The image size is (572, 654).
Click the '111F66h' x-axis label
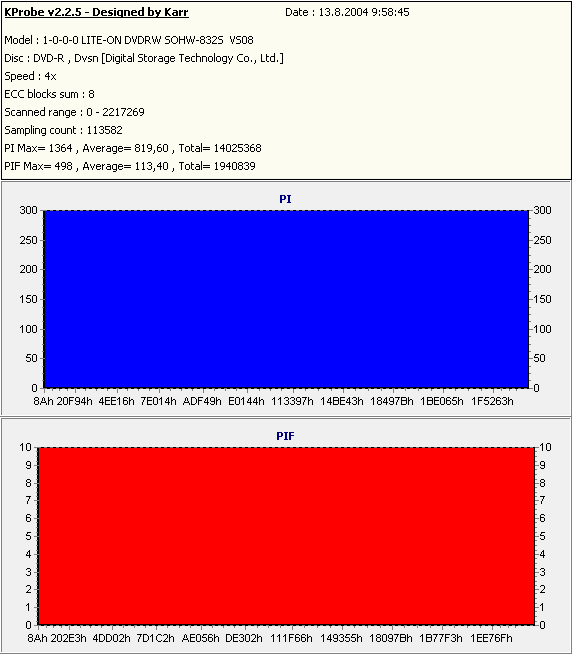pos(291,638)
